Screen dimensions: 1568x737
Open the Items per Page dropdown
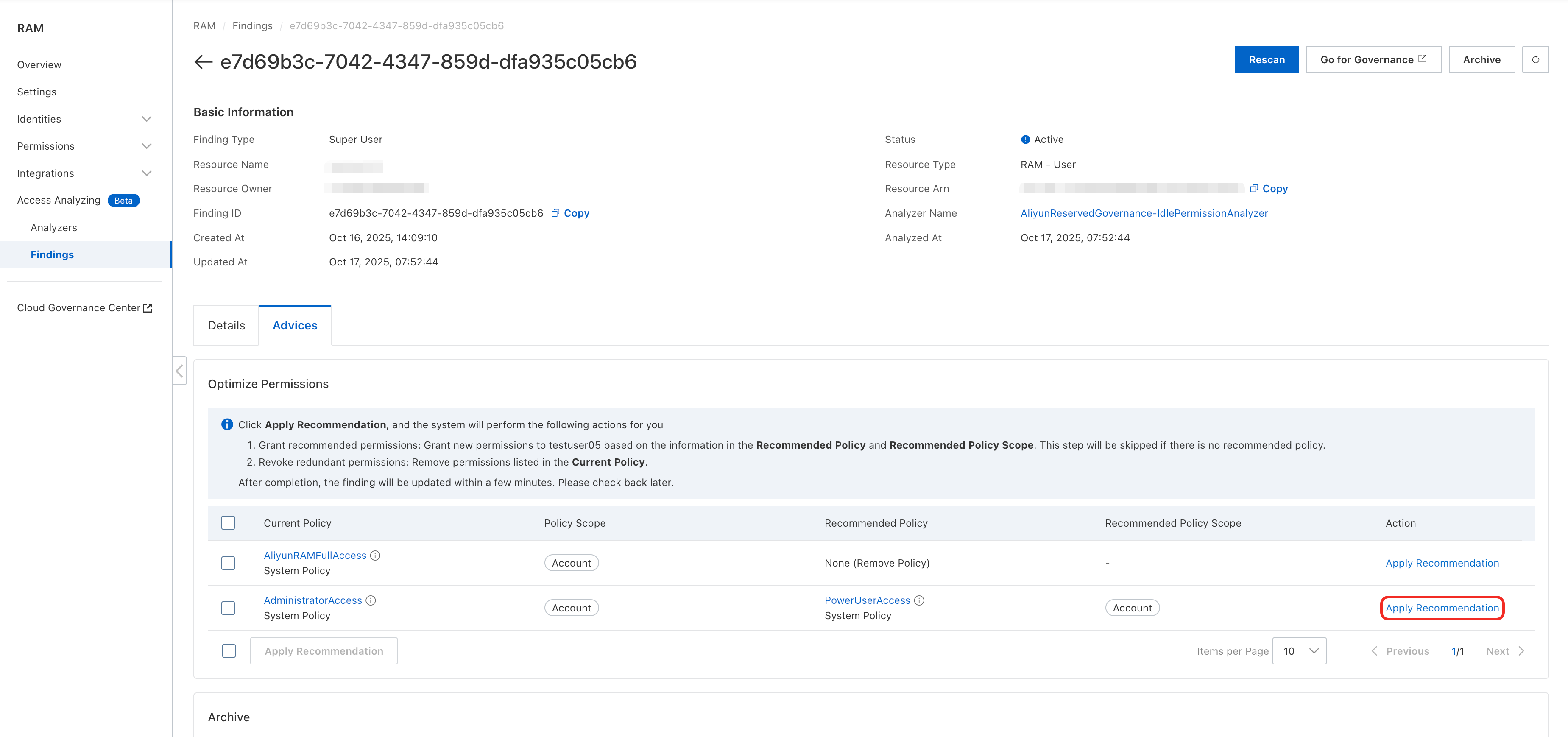tap(1299, 651)
